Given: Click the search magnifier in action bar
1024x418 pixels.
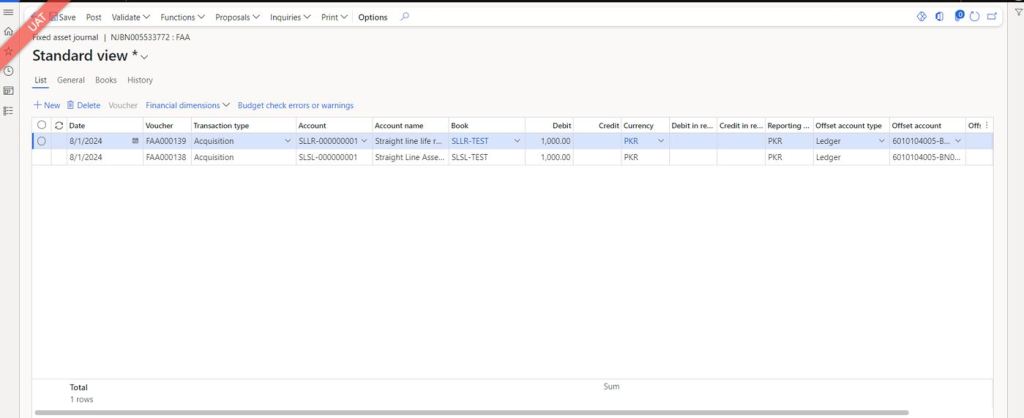Looking at the screenshot, I should point(404,17).
